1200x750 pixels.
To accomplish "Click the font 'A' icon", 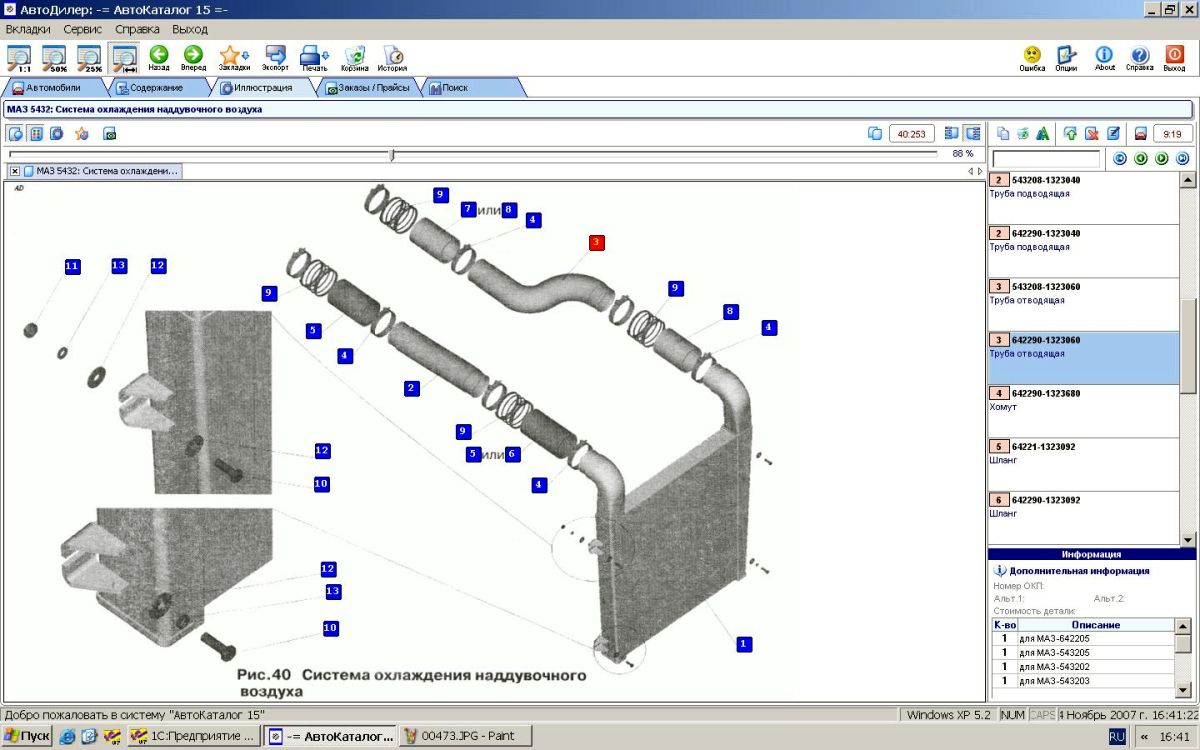I will [1043, 133].
